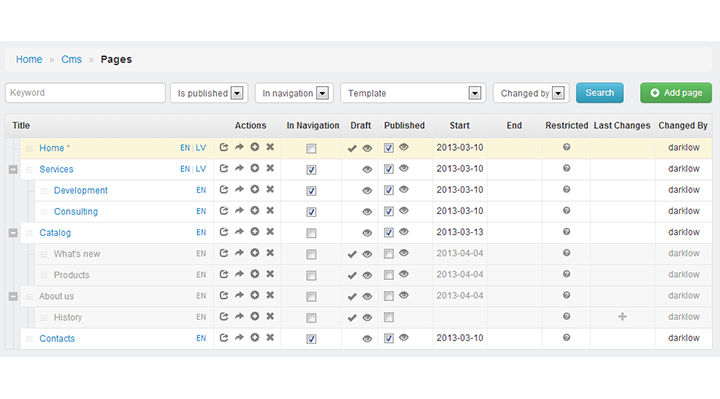The width and height of the screenshot is (720, 399).
Task: Open LV language version of Home
Action: [x=201, y=148]
